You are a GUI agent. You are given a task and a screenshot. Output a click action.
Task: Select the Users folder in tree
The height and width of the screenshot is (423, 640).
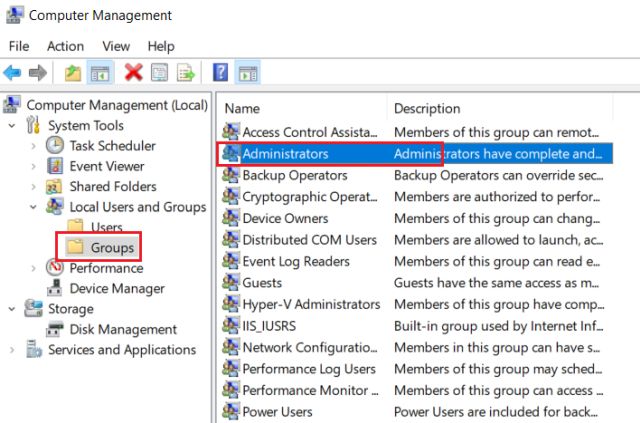pos(95,227)
